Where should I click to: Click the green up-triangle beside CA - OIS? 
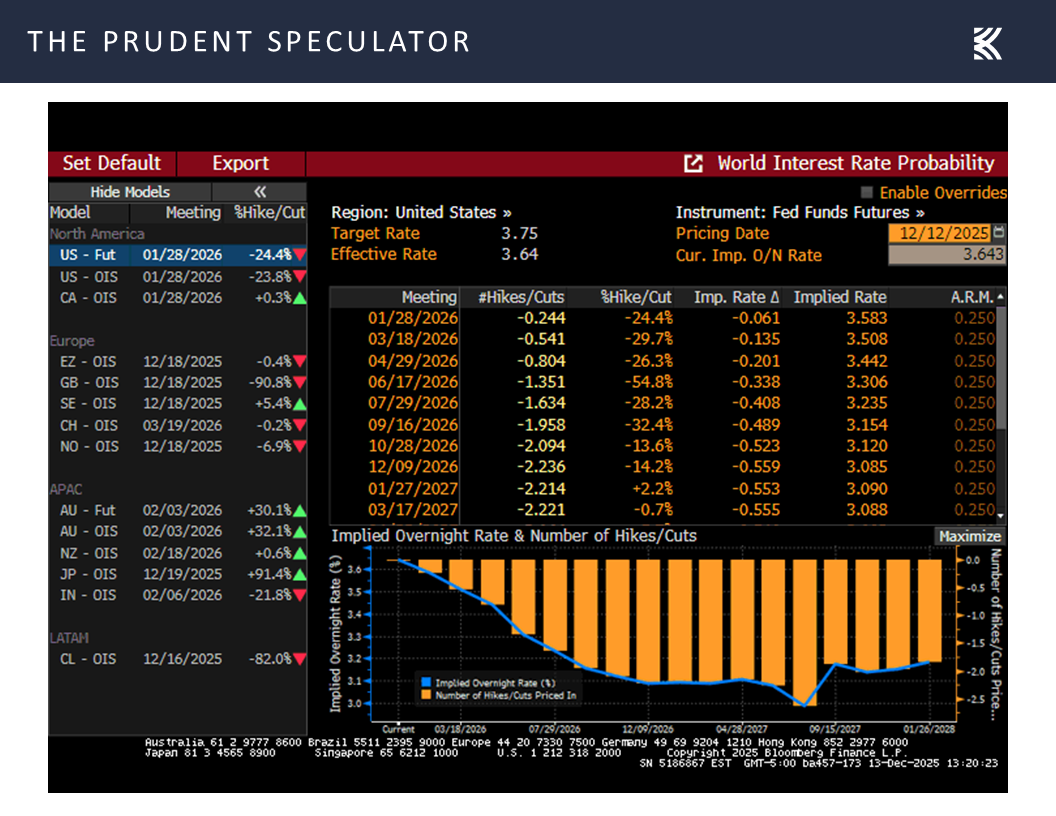pyautogui.click(x=299, y=297)
